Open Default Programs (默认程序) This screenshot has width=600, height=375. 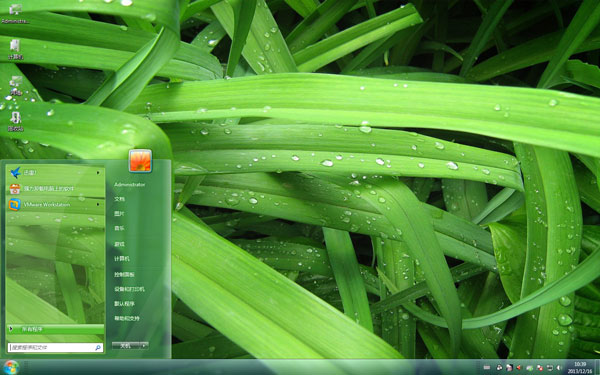124,303
